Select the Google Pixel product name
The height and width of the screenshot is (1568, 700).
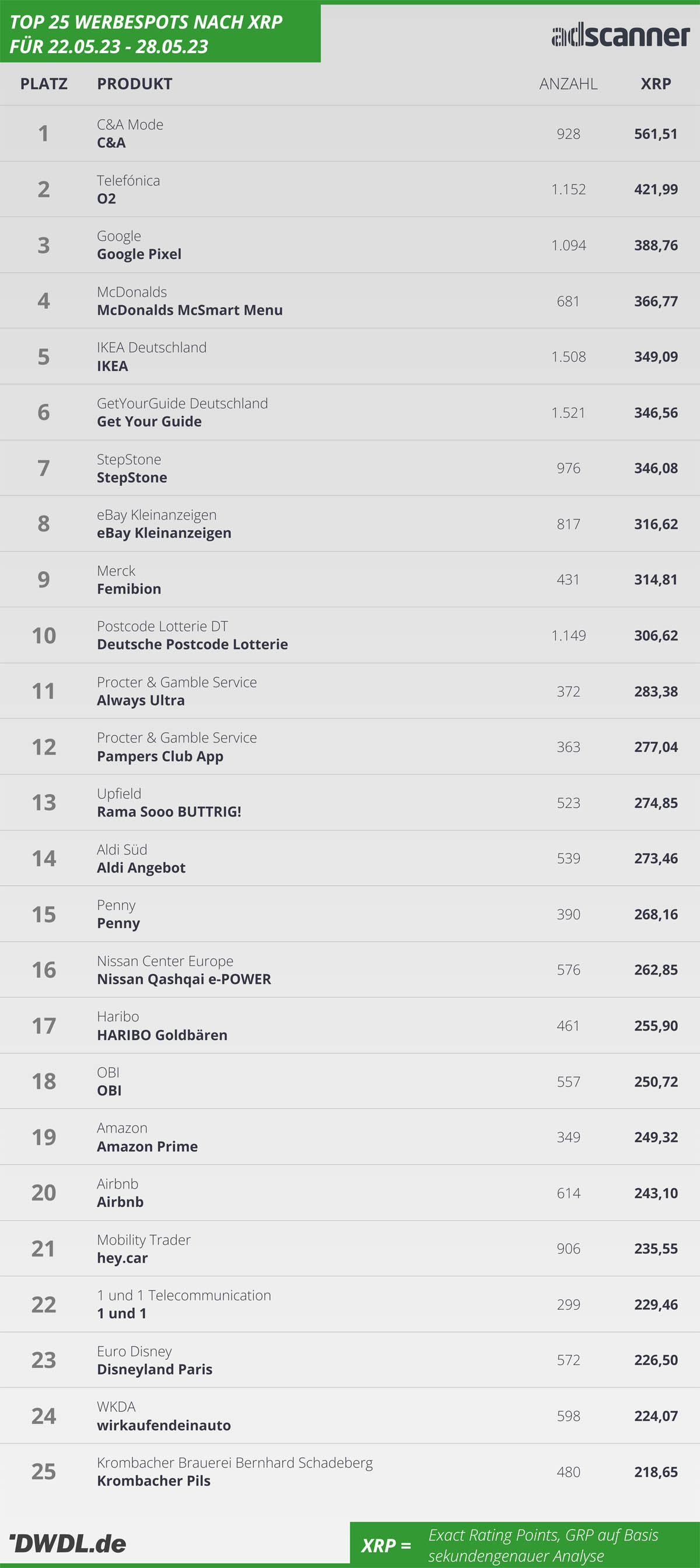tap(139, 254)
